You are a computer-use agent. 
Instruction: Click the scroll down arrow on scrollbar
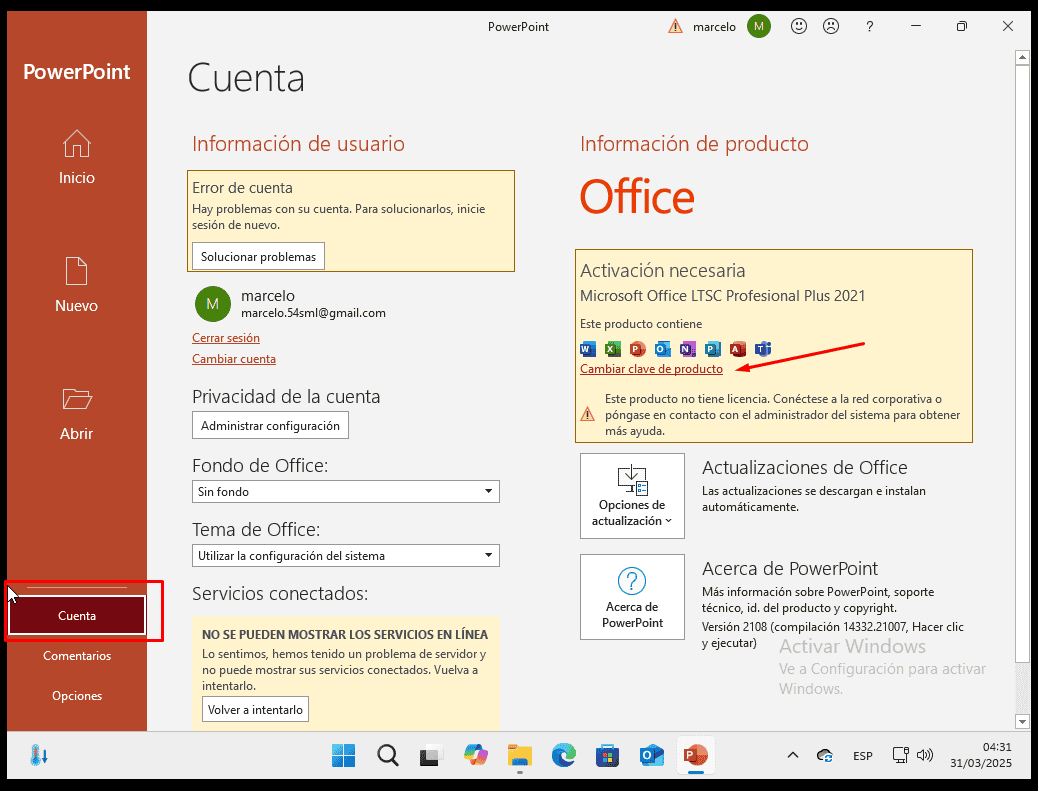1022,720
